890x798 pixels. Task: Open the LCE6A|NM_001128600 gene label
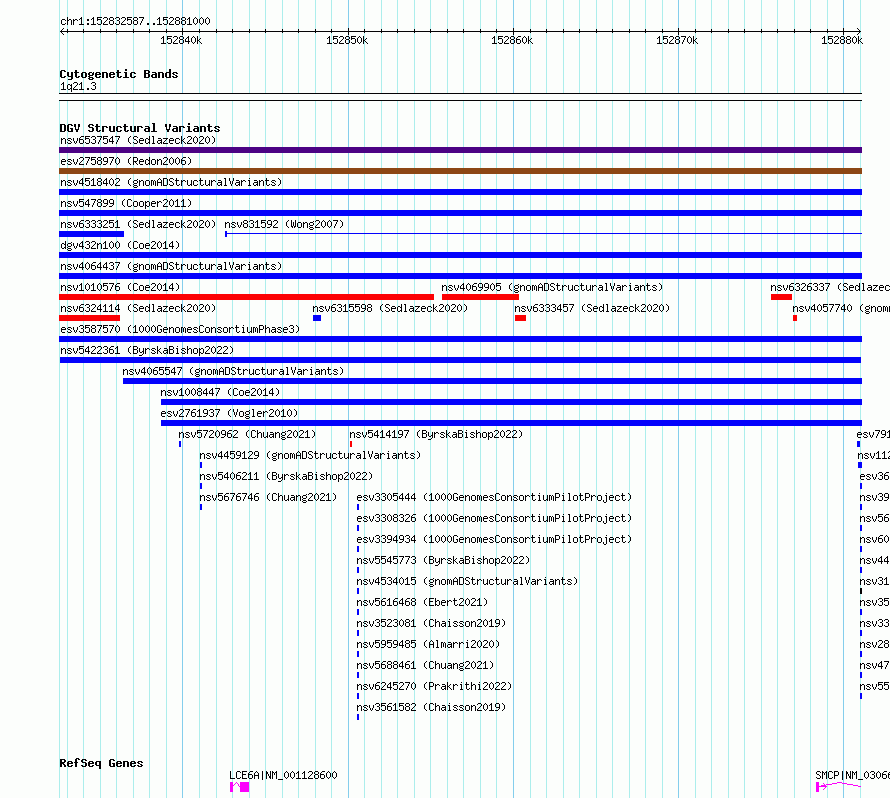[283, 775]
